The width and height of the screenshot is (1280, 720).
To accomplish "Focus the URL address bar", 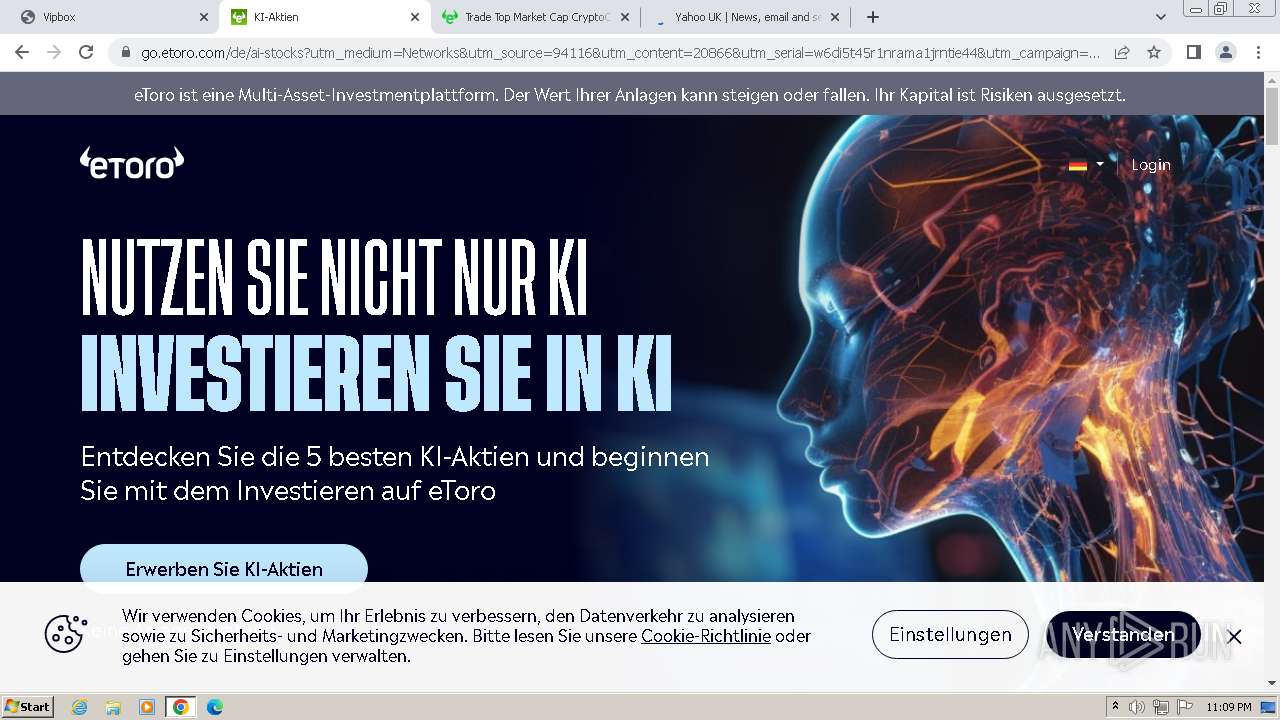I will coord(620,53).
